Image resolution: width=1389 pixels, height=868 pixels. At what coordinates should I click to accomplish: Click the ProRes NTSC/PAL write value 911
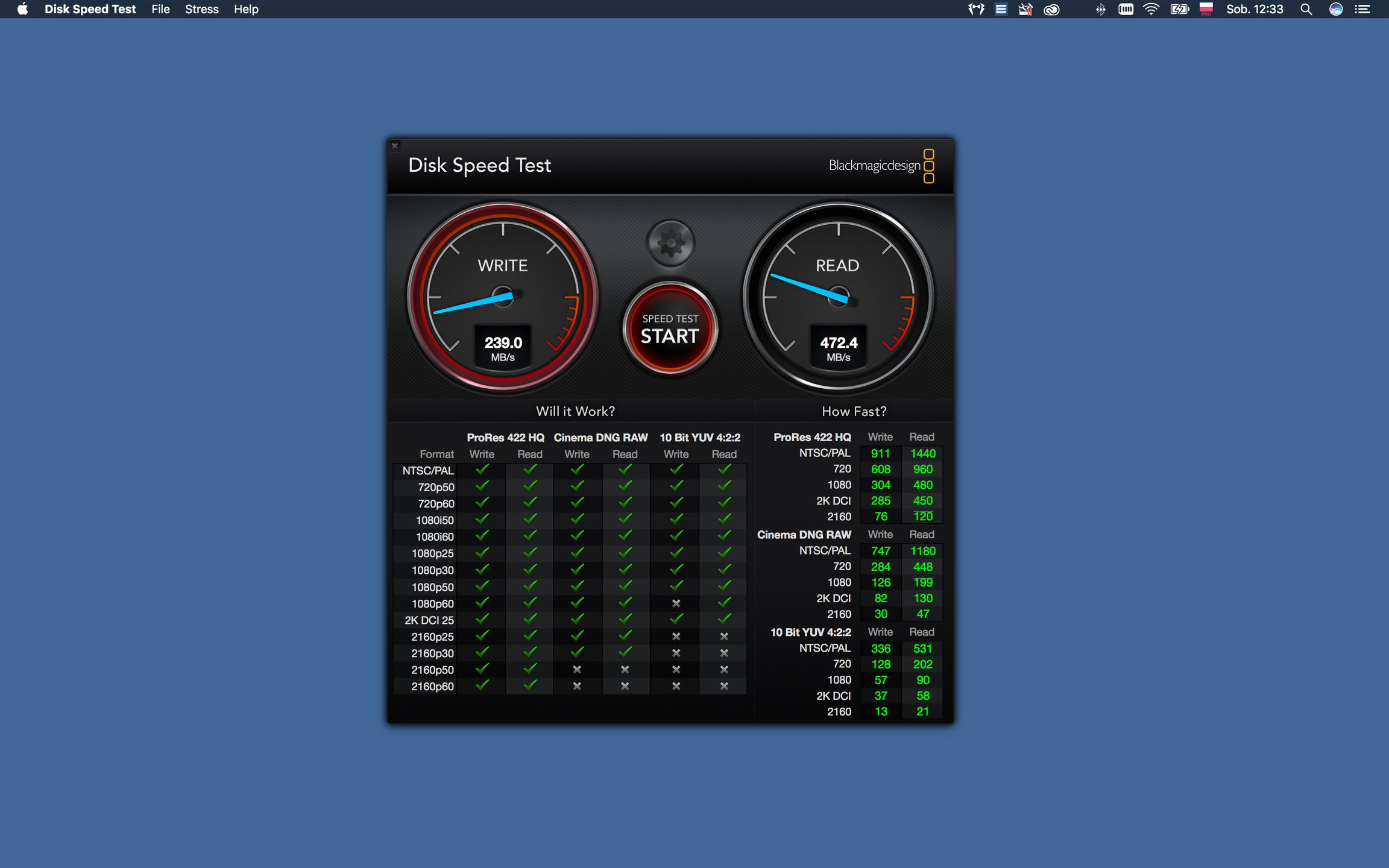[881, 454]
